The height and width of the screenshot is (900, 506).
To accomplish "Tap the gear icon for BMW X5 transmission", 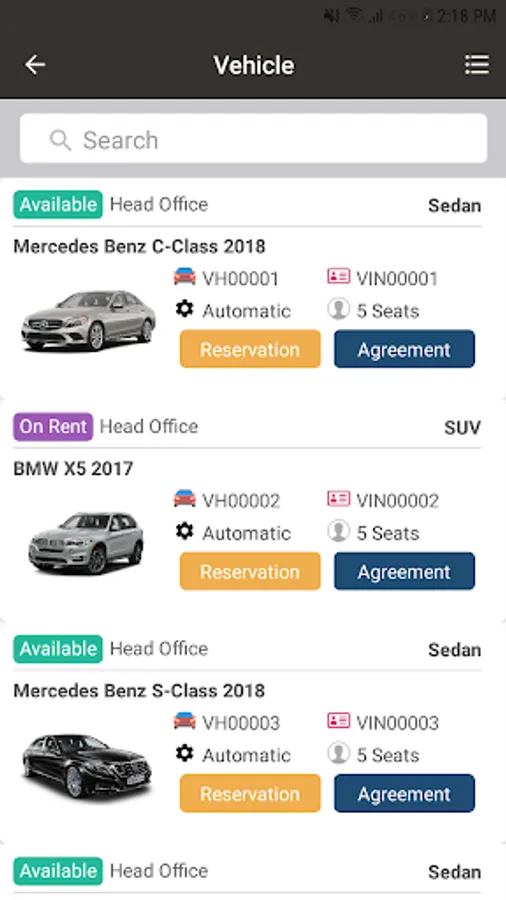I will 185,532.
